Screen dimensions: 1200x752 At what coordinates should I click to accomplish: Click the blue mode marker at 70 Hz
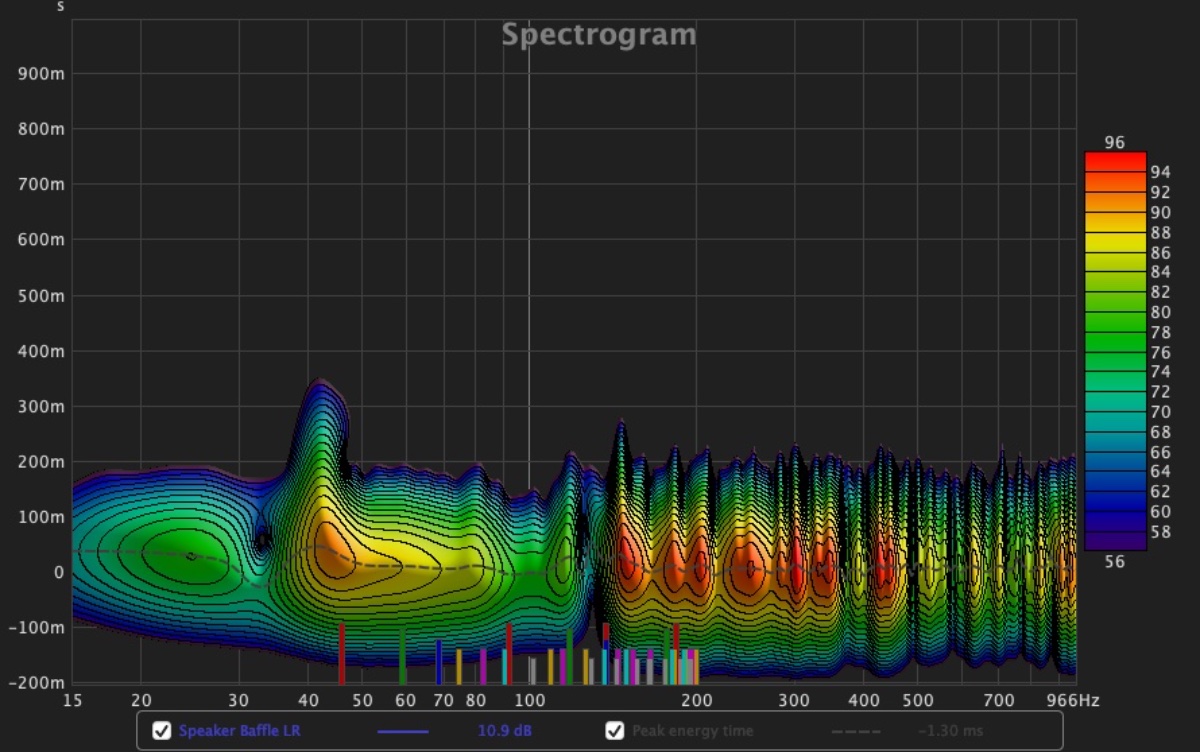coord(438,662)
